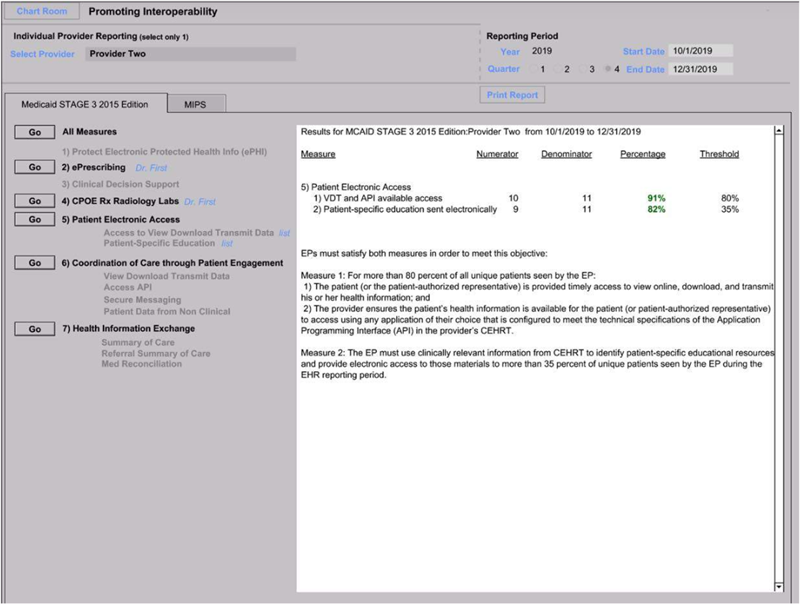Run Coordination of Care measure via Go
Image resolution: width=800 pixels, height=604 pixels.
pyautogui.click(x=34, y=262)
